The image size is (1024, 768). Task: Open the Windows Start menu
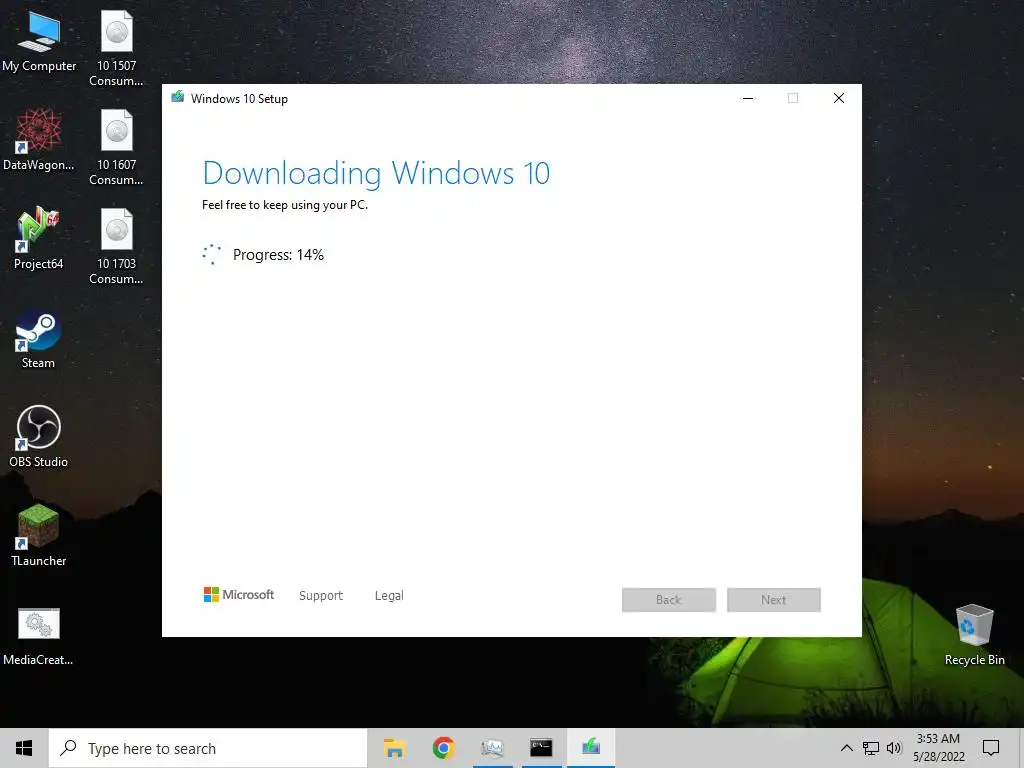coord(24,748)
